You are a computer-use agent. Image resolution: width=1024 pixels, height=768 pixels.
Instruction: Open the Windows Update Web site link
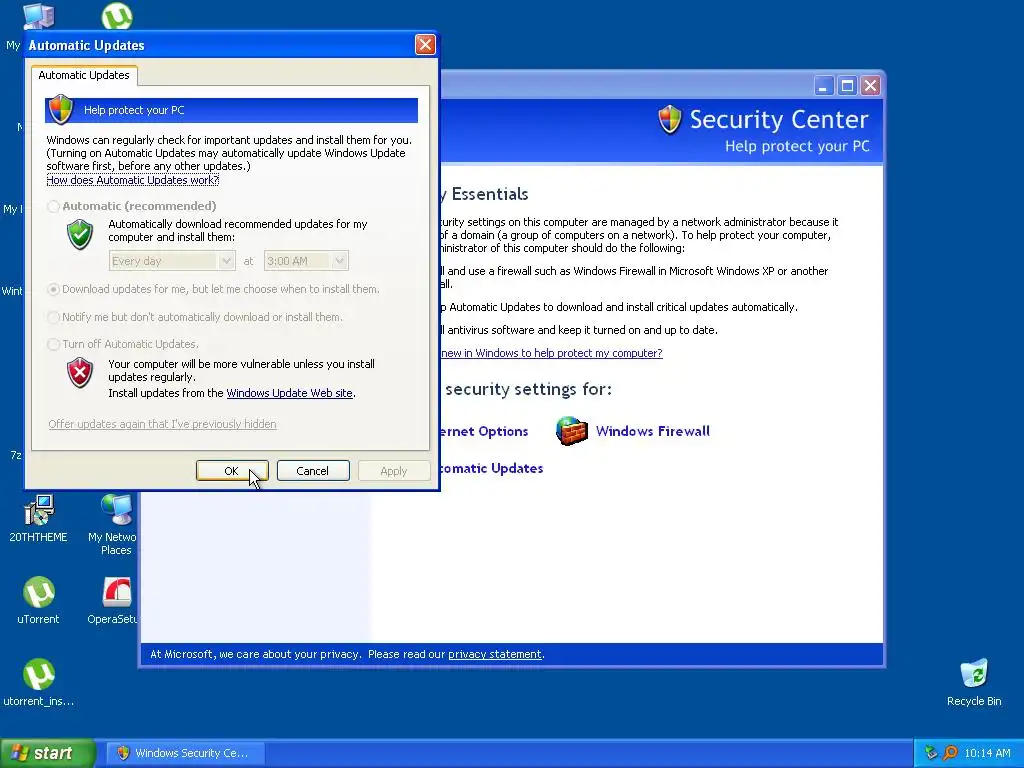pyautogui.click(x=289, y=393)
